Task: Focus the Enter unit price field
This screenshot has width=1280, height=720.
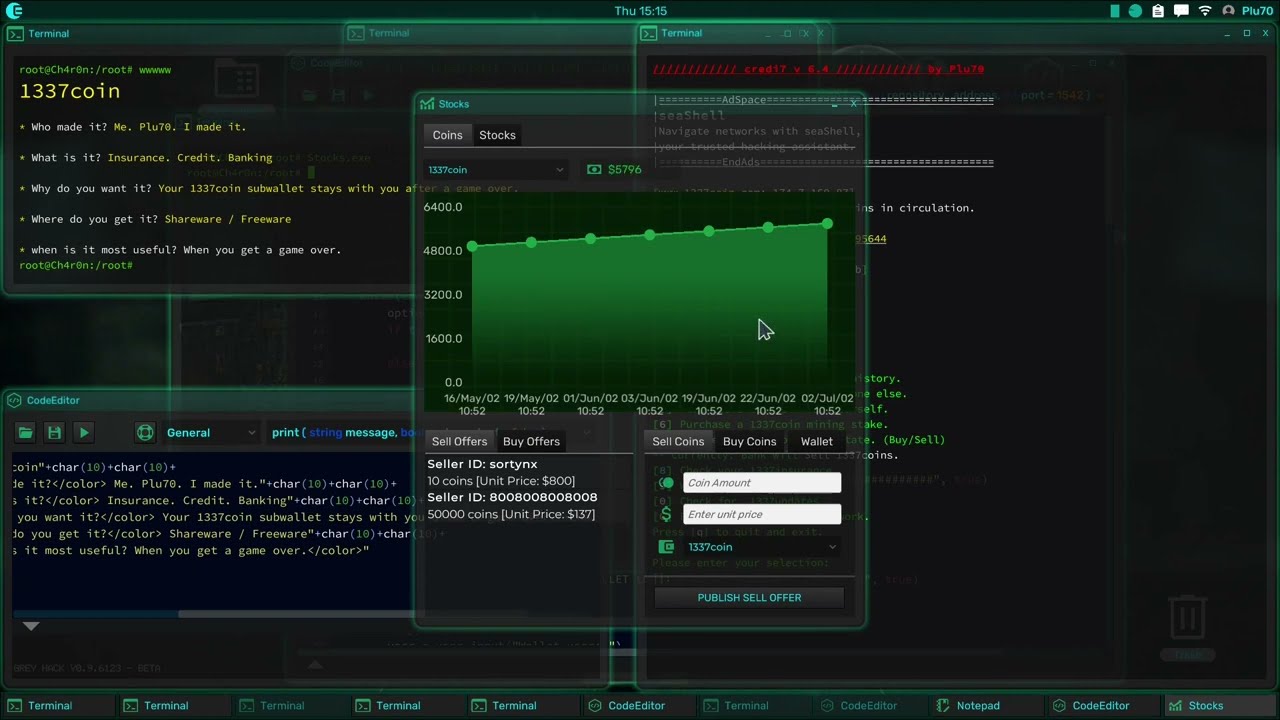Action: 762,514
